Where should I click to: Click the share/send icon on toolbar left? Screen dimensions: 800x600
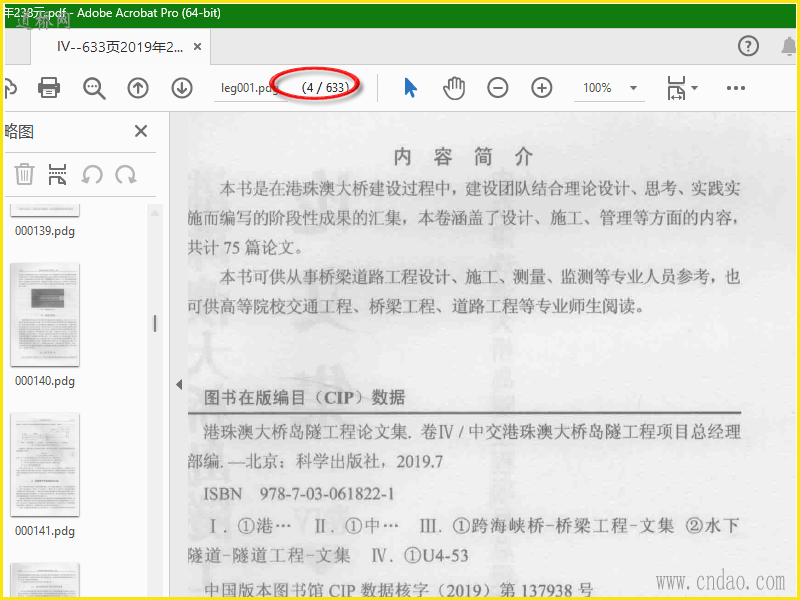coord(10,88)
